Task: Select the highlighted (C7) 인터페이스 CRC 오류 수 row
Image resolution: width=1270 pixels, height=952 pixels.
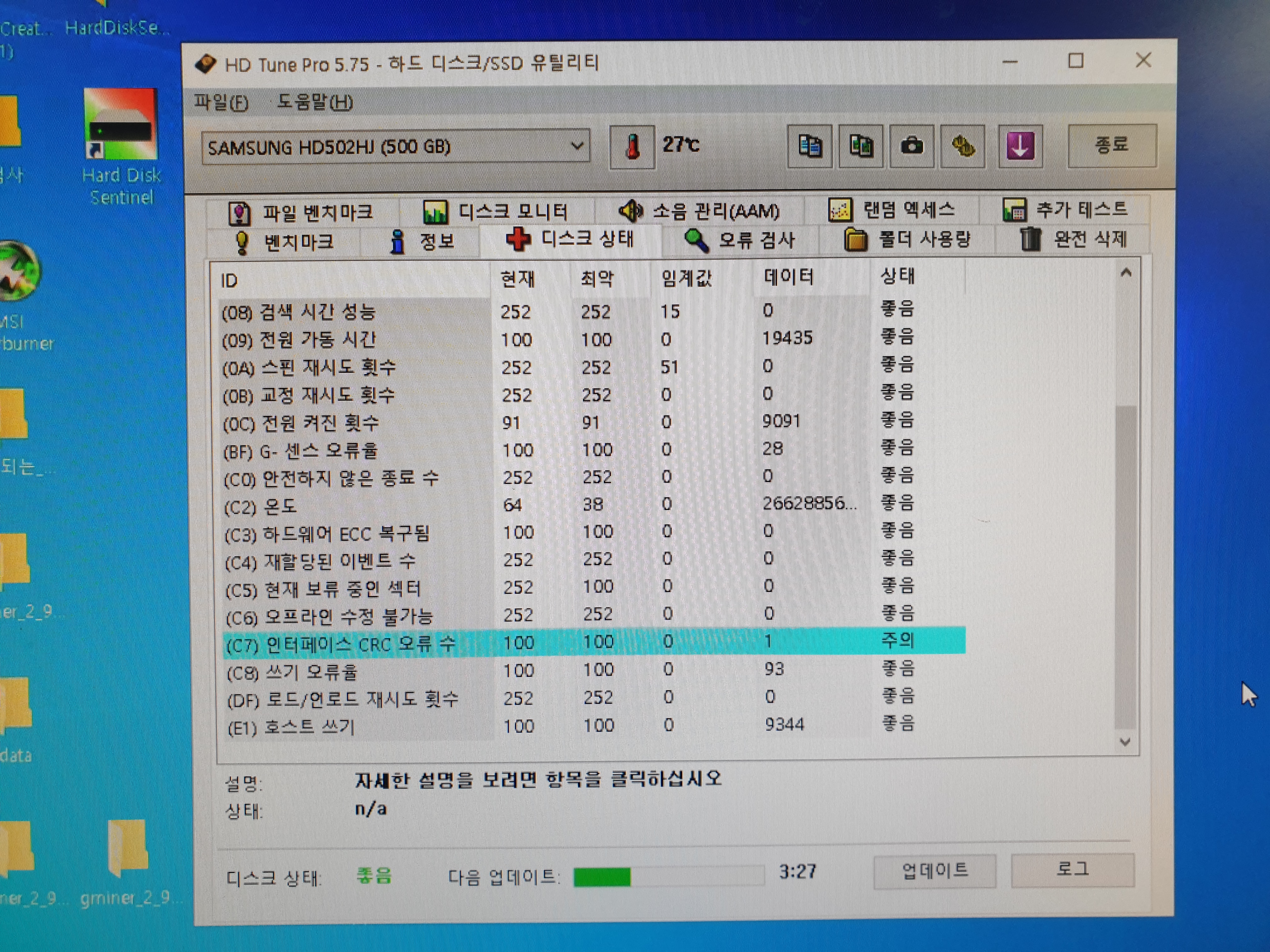Action: coord(594,643)
